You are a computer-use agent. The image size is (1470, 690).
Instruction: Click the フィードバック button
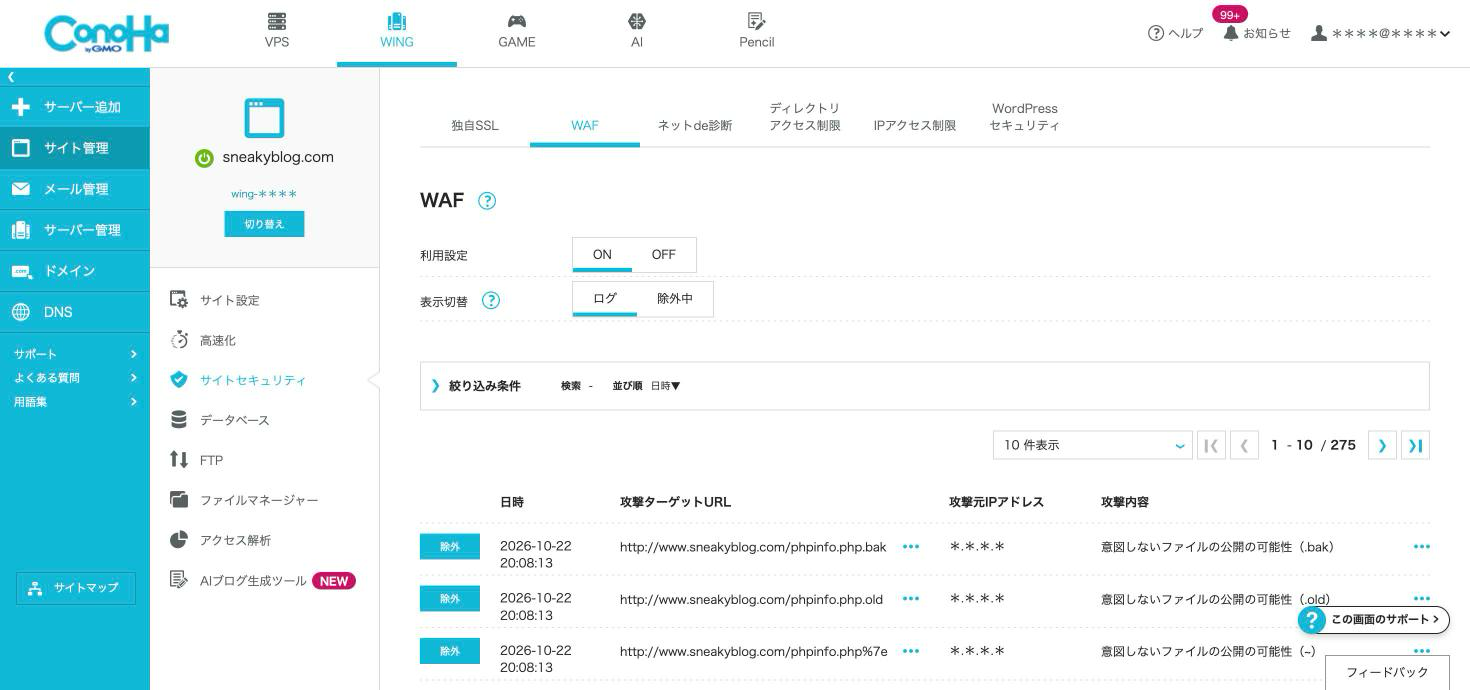tap(1387, 673)
